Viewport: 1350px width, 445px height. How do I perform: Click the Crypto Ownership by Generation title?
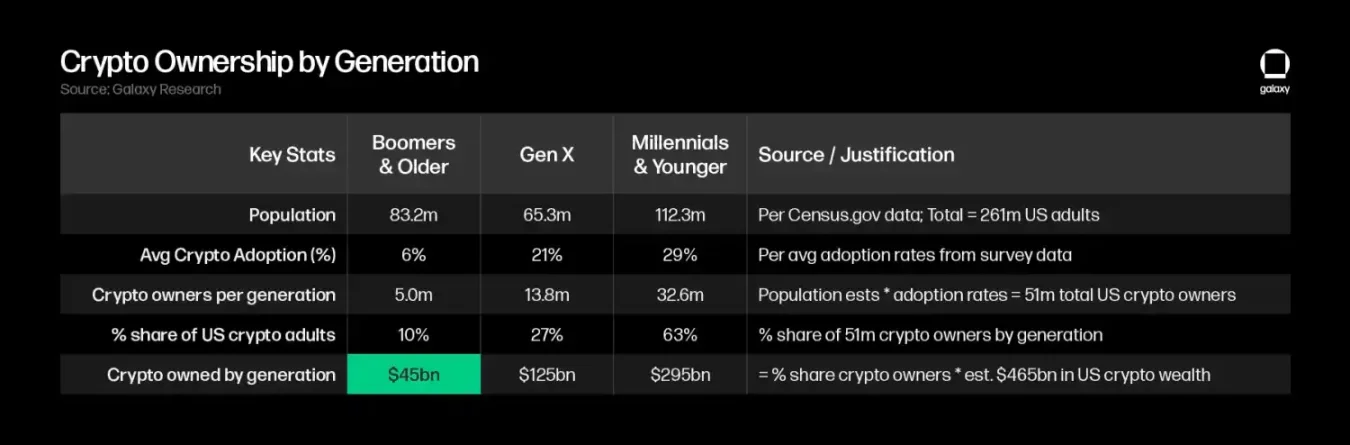tap(269, 62)
